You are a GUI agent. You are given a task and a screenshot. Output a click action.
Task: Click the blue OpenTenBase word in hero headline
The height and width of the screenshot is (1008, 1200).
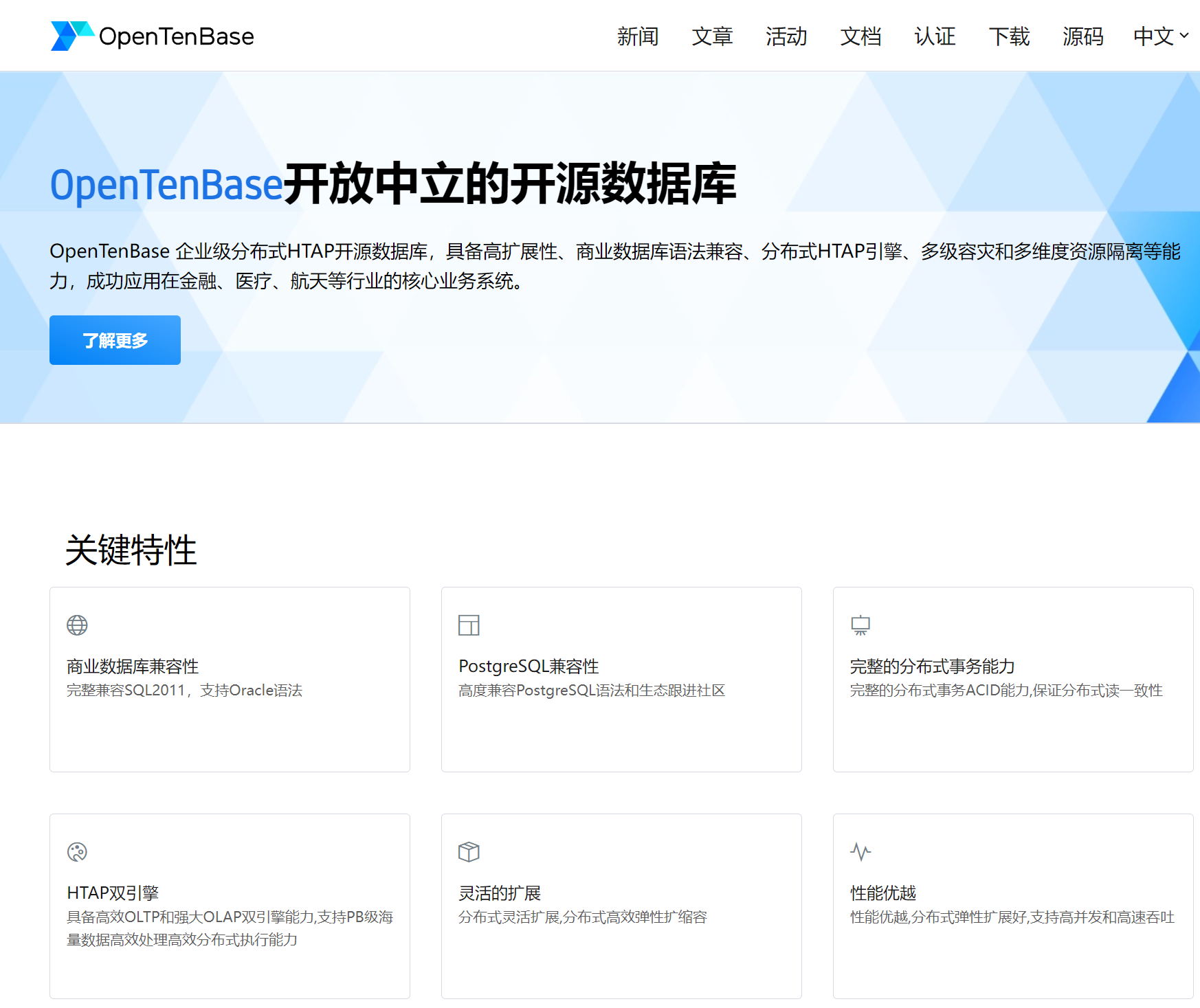(x=166, y=185)
